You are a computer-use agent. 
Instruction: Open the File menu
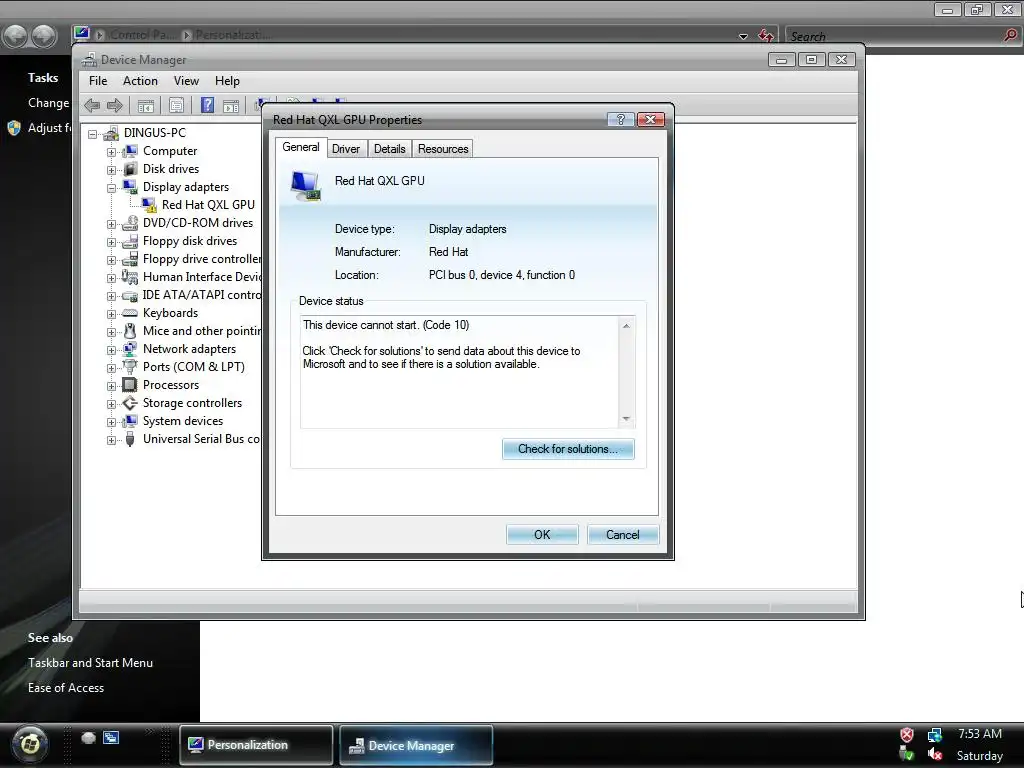(x=98, y=81)
